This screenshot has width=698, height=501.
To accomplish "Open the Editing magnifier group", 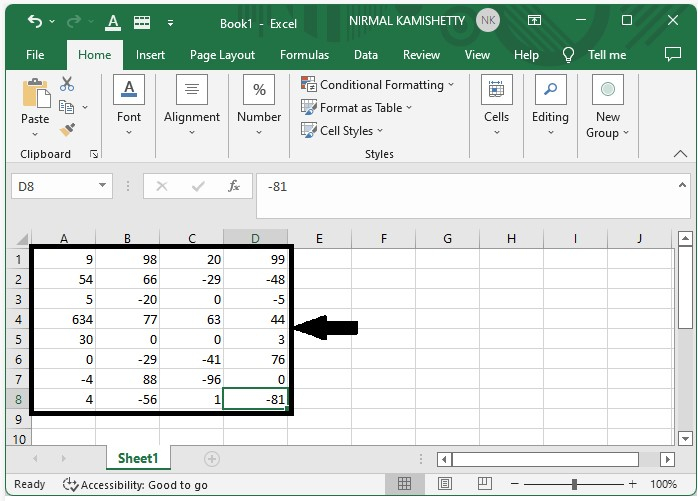I will pyautogui.click(x=550, y=90).
